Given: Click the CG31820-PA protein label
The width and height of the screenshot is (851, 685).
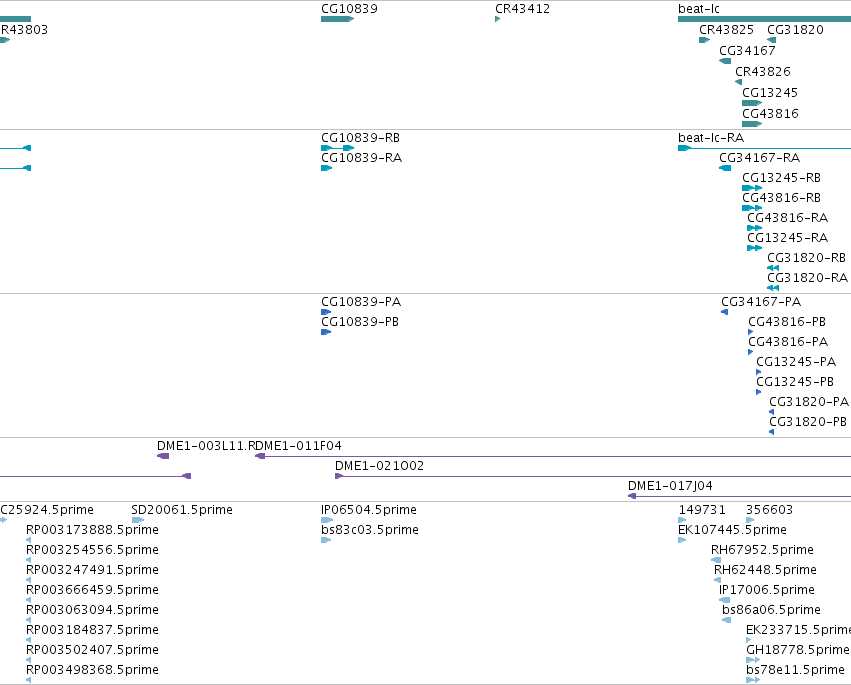Looking at the screenshot, I should click(809, 402).
